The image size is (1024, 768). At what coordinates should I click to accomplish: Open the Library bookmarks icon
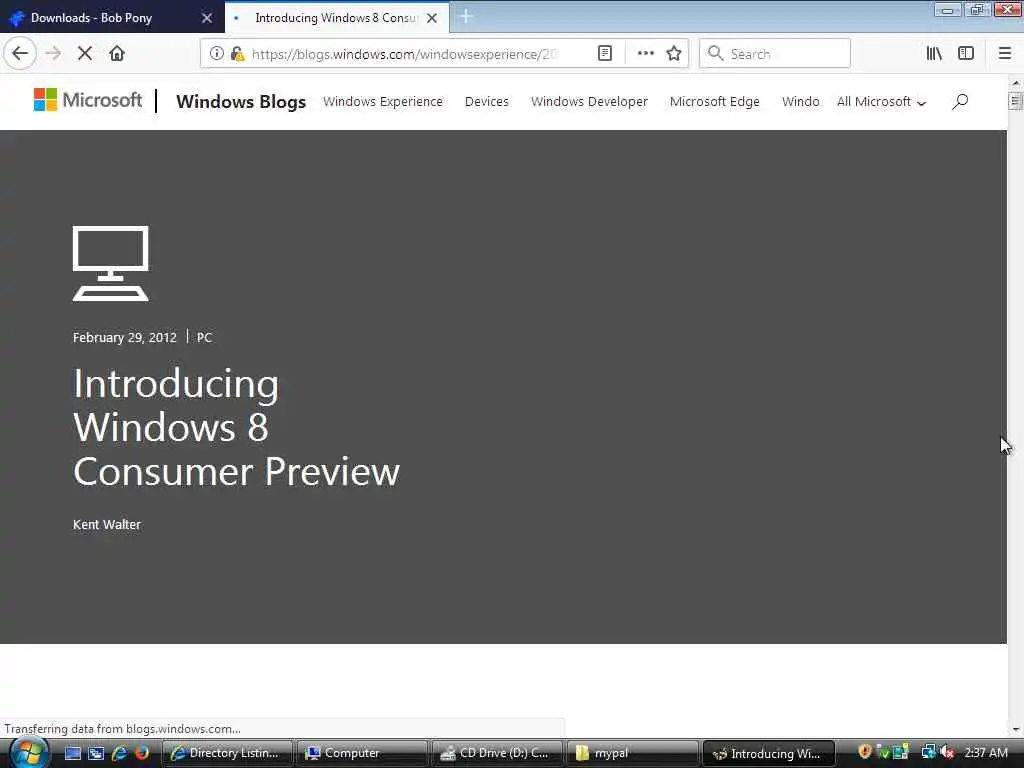934,54
